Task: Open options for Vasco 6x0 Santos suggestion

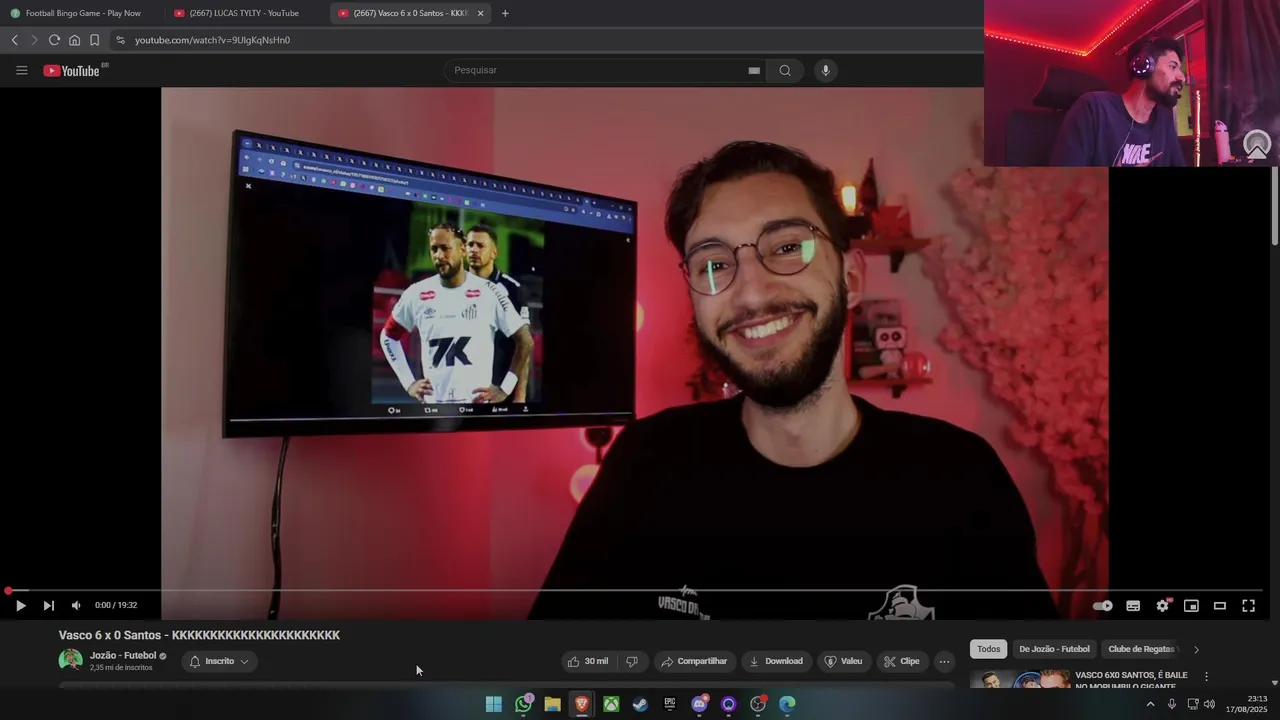Action: tap(1206, 677)
